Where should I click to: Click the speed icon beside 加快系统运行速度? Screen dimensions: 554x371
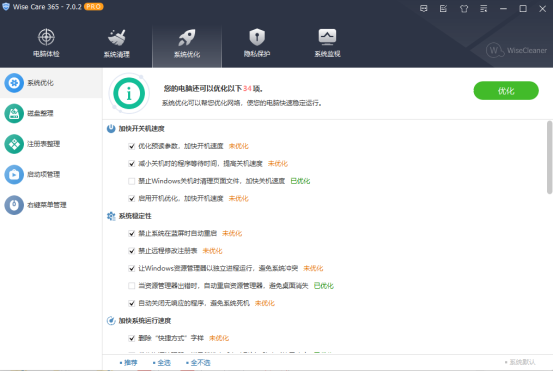point(111,321)
